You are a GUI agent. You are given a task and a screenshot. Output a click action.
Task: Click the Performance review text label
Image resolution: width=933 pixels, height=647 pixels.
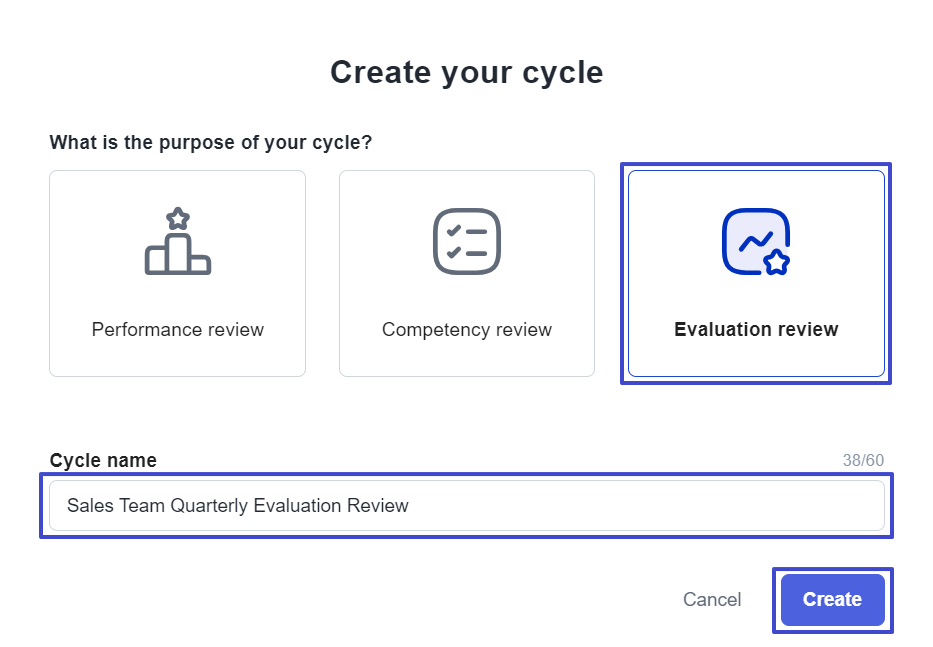coord(177,329)
